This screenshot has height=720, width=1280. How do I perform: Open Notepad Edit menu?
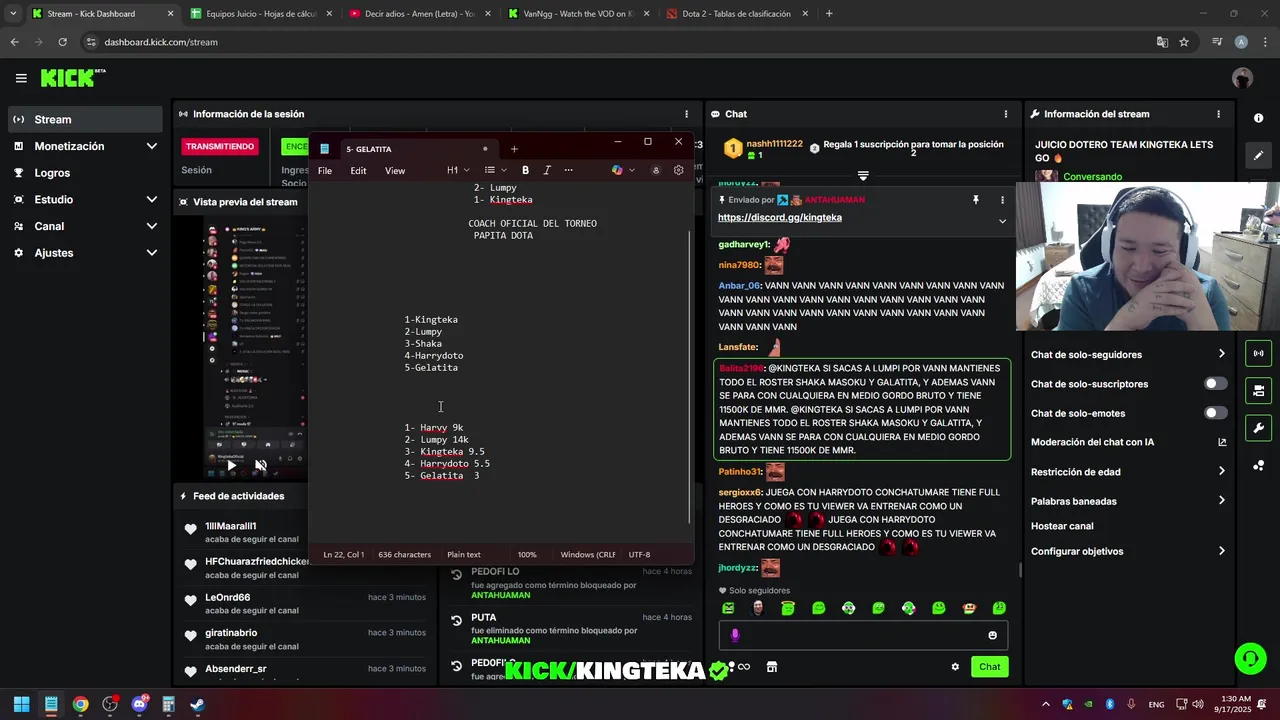358,171
